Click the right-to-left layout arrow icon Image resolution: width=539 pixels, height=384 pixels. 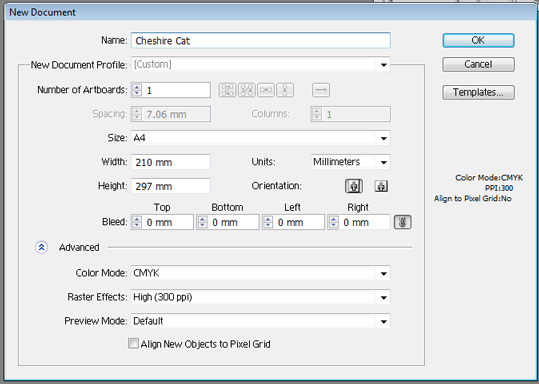(x=321, y=90)
